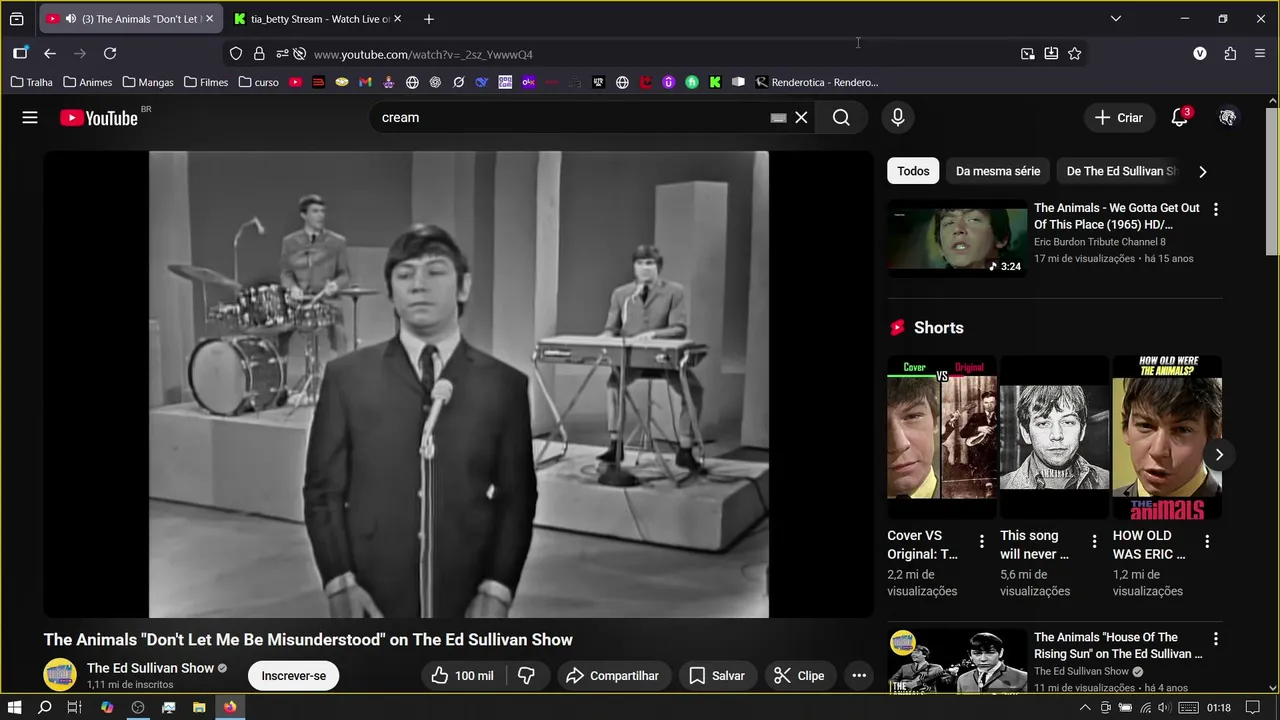Screen dimensions: 1280x720
Task: Open a new browser tab
Action: coord(428,19)
